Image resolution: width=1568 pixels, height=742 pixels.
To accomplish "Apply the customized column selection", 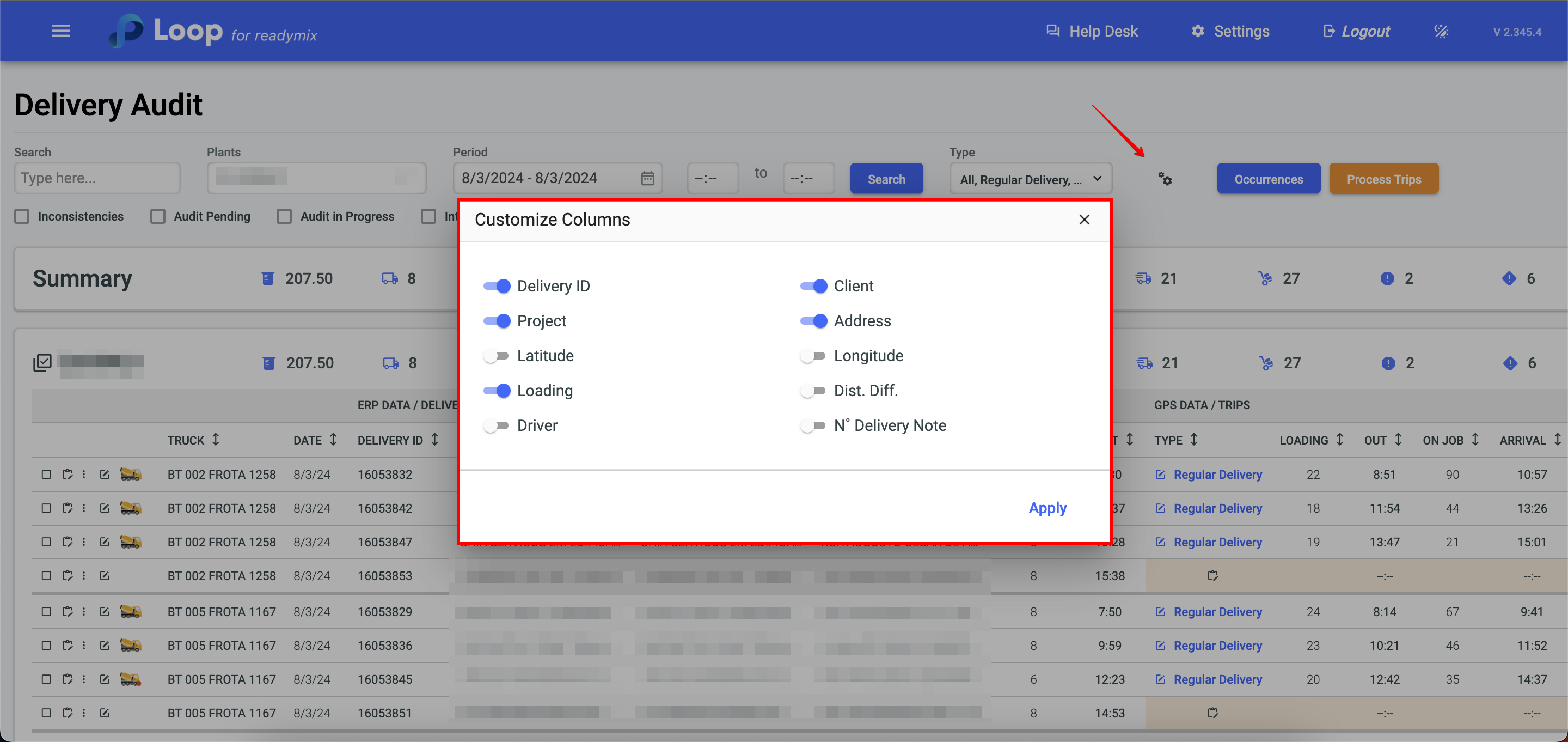I will pos(1047,508).
